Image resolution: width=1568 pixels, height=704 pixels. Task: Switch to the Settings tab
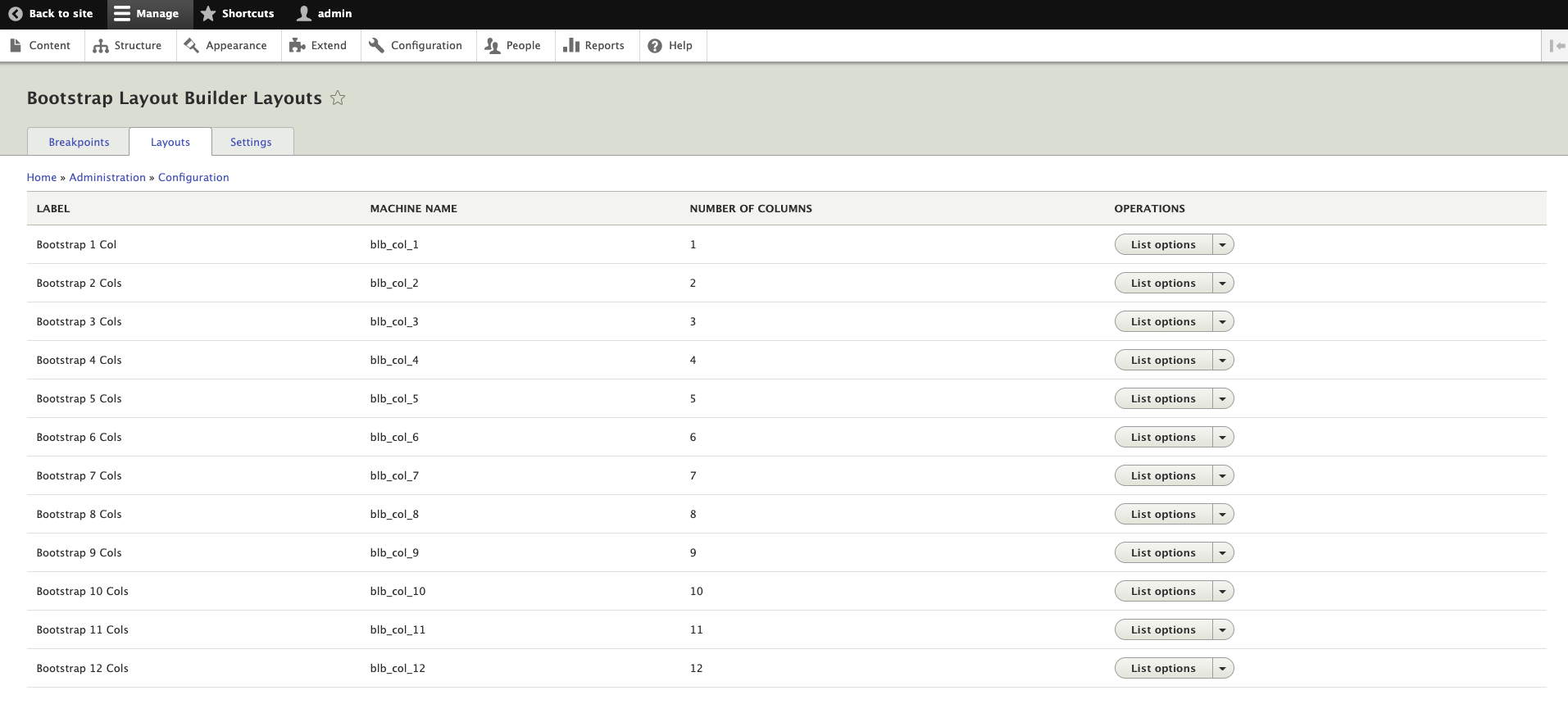point(251,143)
